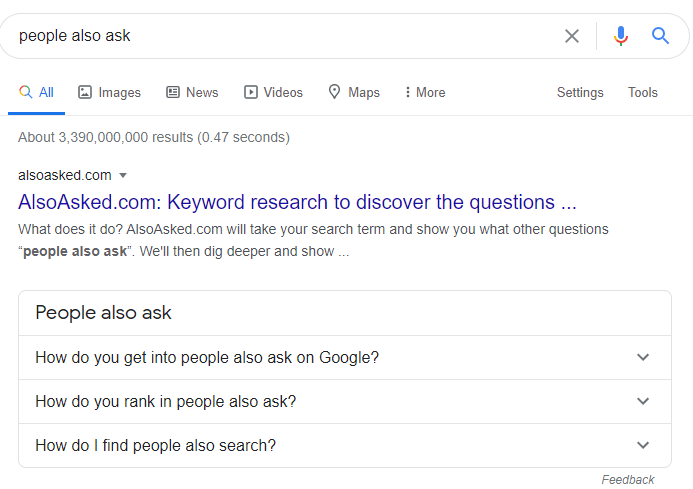This screenshot has width=693, height=489.
Task: Click the alsoasked.com site URL
Action: (x=65, y=176)
